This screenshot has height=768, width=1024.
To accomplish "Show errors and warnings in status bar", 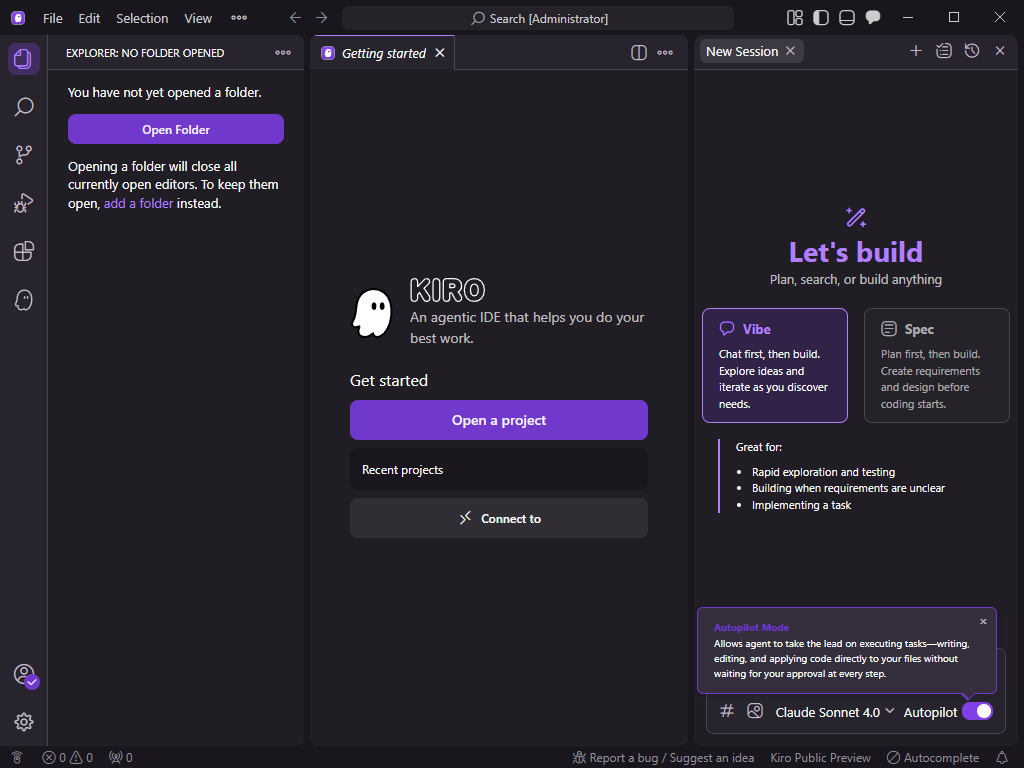I will [67, 758].
